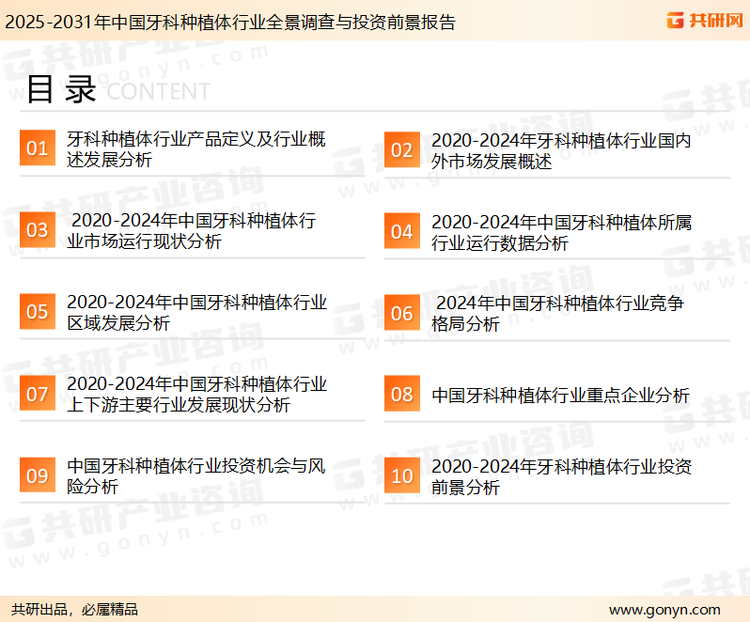Select the report title 2025-2031年中国牙科种植体行业全景调查与投资前景报告

[230, 22]
